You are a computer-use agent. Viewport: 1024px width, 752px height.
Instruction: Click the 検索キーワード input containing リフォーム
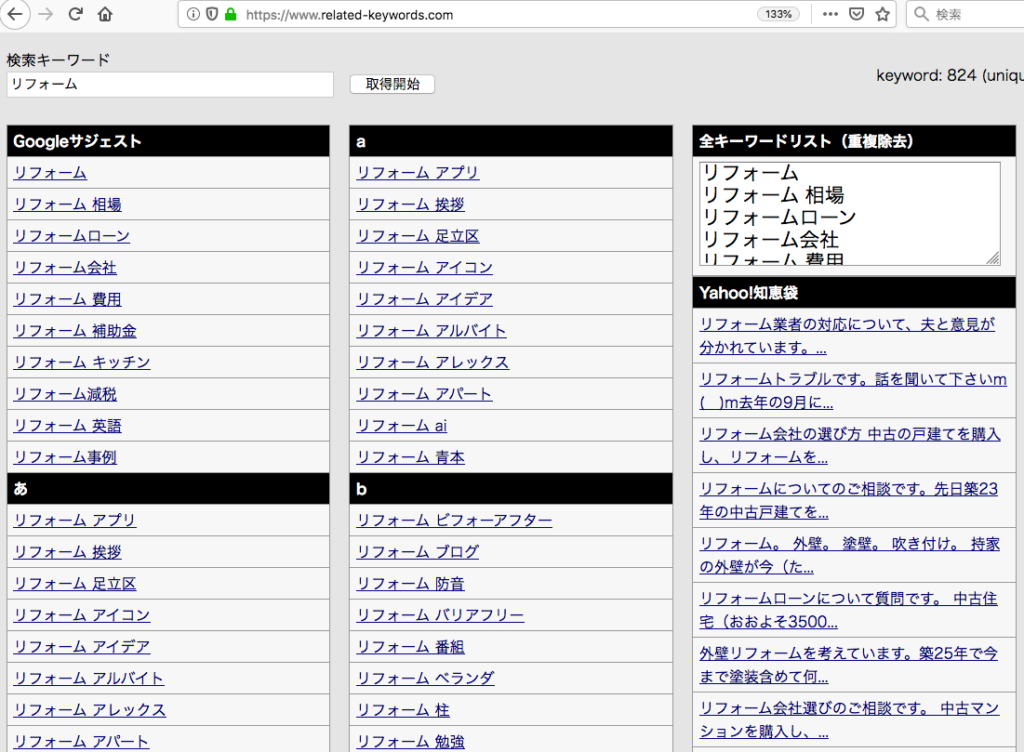tap(170, 84)
